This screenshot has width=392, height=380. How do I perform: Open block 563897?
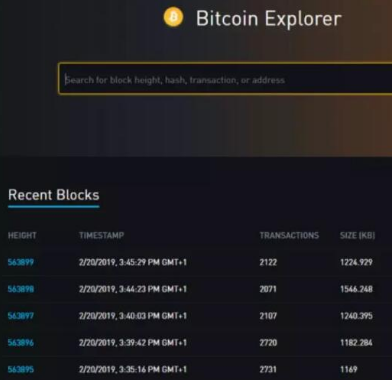21,316
